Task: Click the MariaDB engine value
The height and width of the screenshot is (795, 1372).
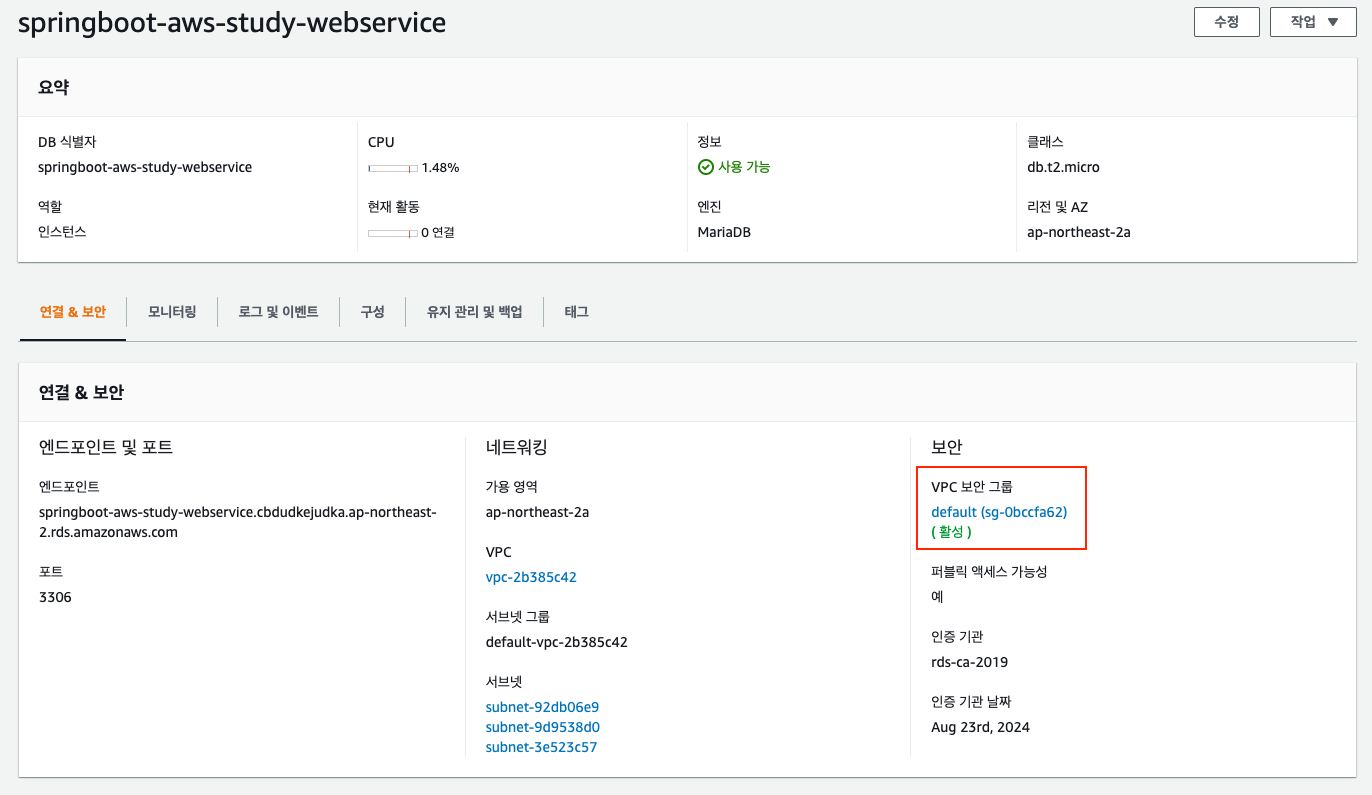Action: point(724,232)
